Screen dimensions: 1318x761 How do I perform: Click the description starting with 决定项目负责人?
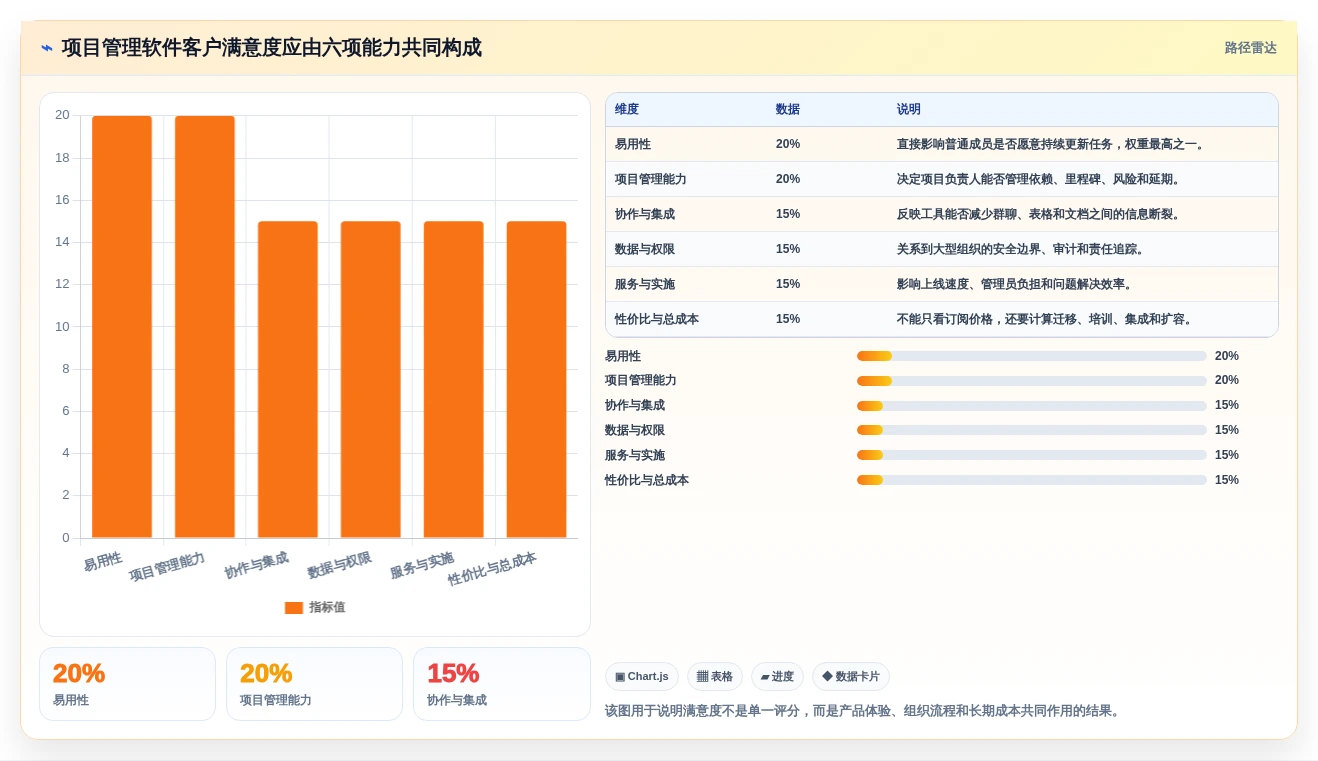1041,180
